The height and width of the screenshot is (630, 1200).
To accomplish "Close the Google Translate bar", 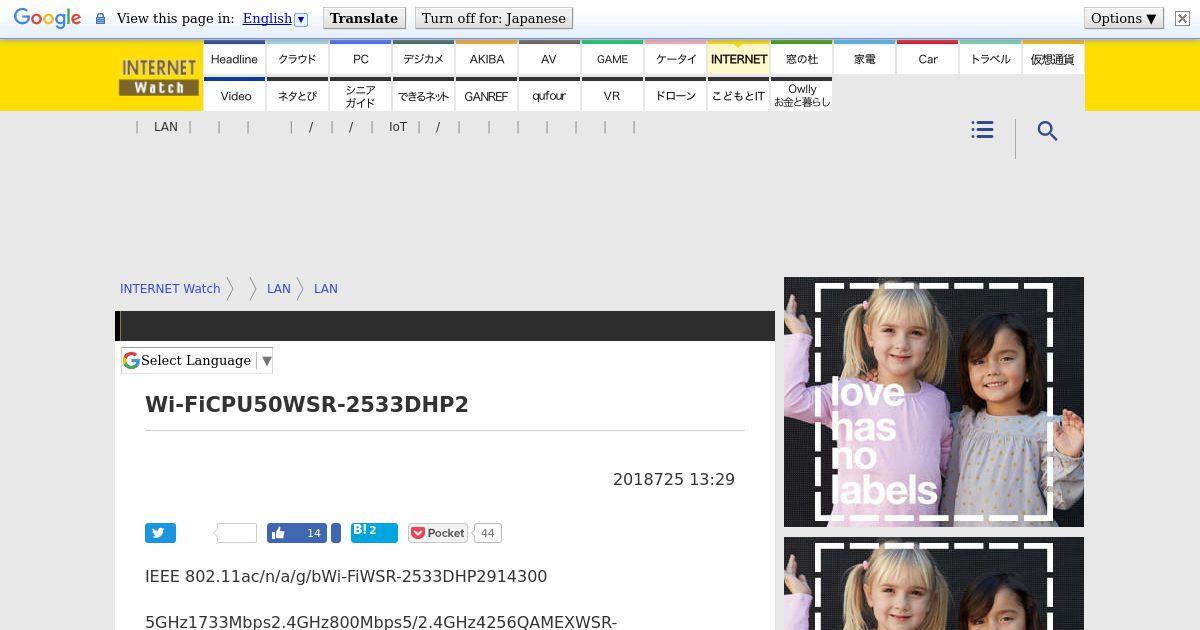I will 1182,19.
